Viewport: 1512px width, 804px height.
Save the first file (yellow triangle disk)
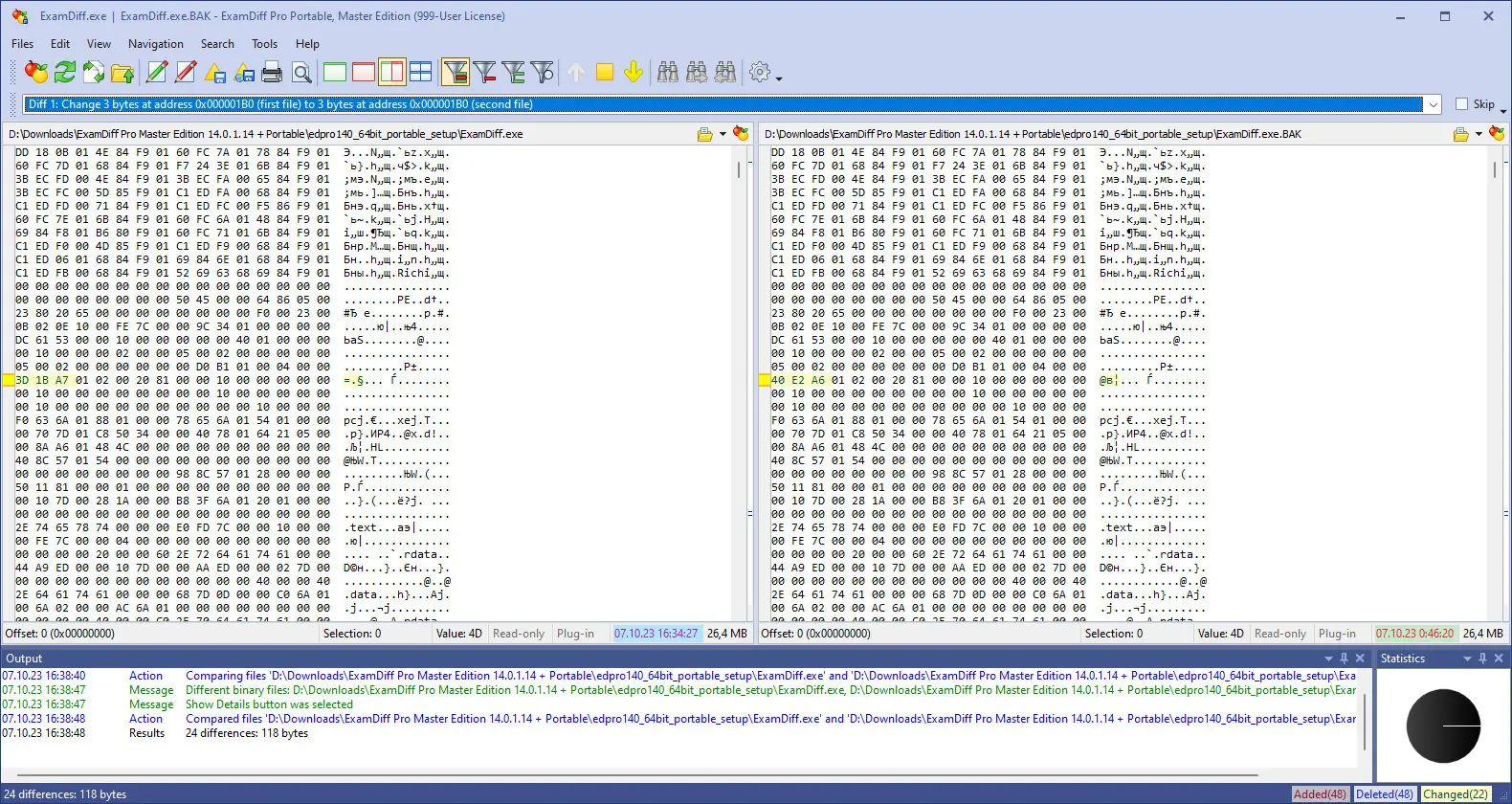214,72
